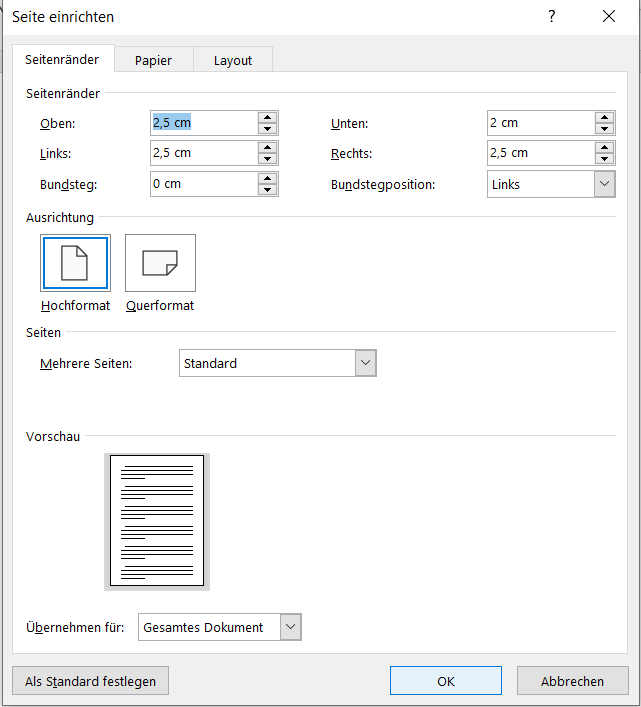Decrease Oben margin with down arrow

click(267, 129)
